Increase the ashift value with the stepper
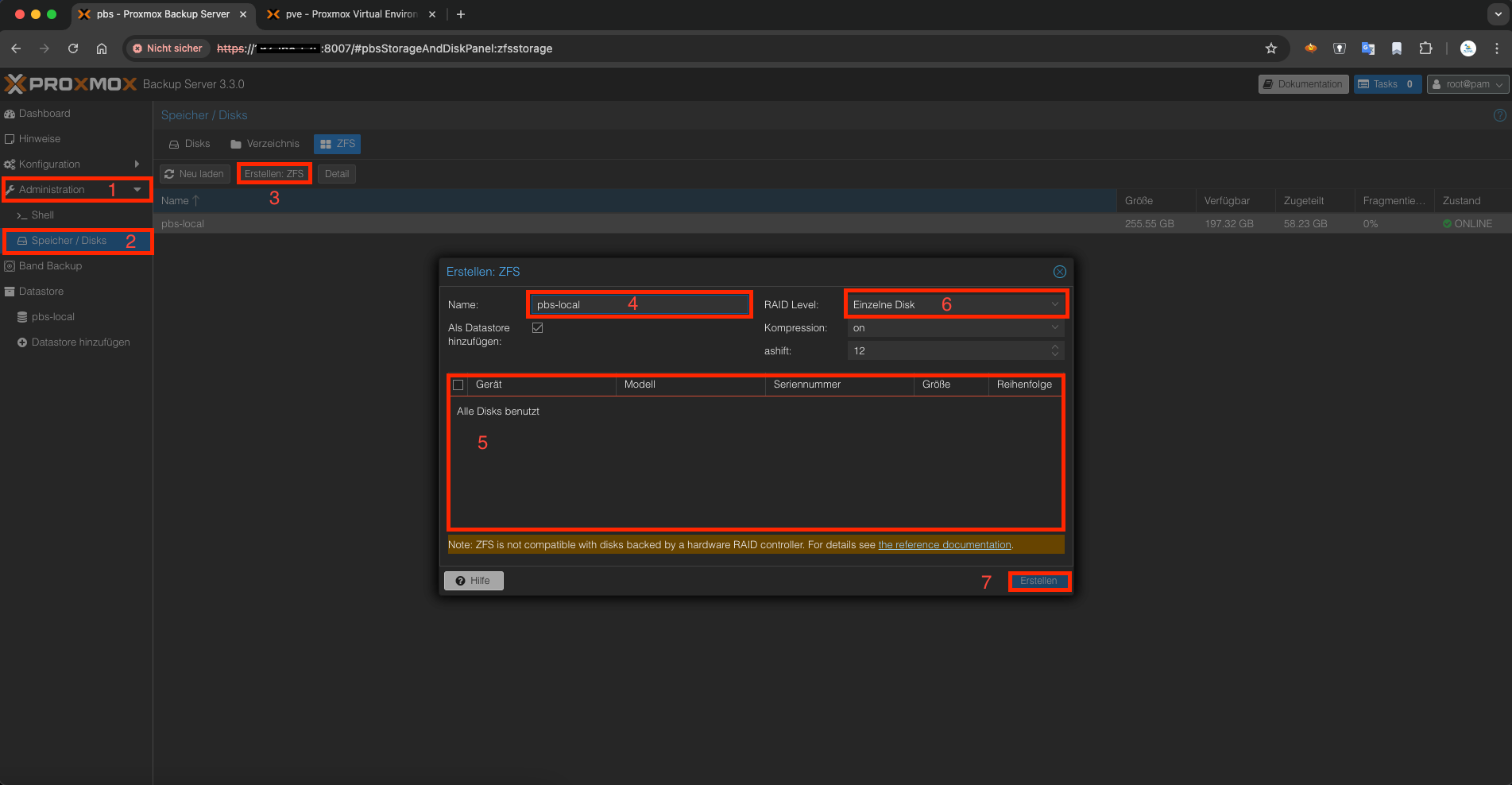The width and height of the screenshot is (1512, 785). click(1055, 346)
